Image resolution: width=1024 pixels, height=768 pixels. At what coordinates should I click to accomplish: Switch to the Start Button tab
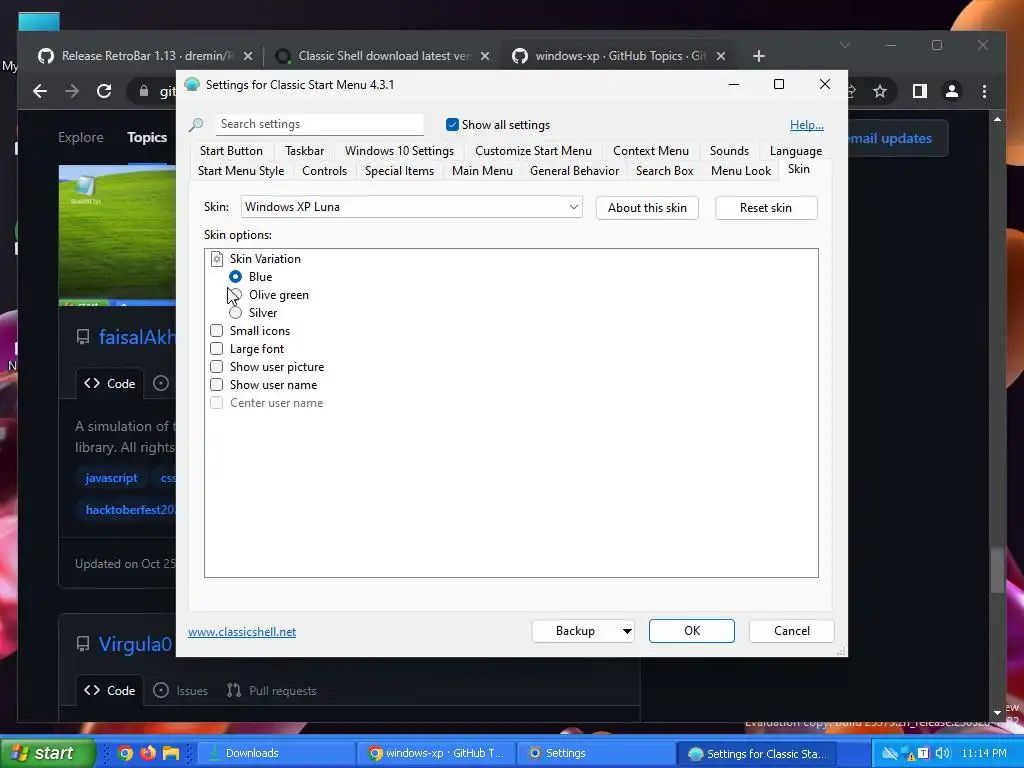tap(231, 151)
